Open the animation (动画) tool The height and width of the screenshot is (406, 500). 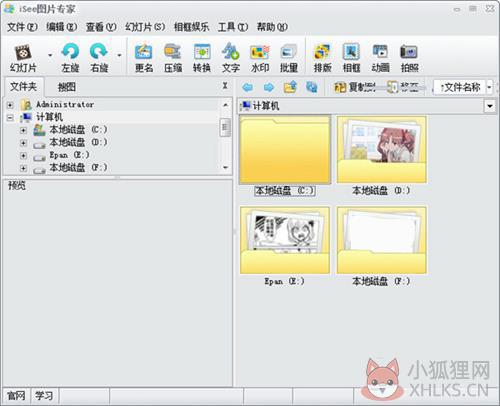point(380,58)
